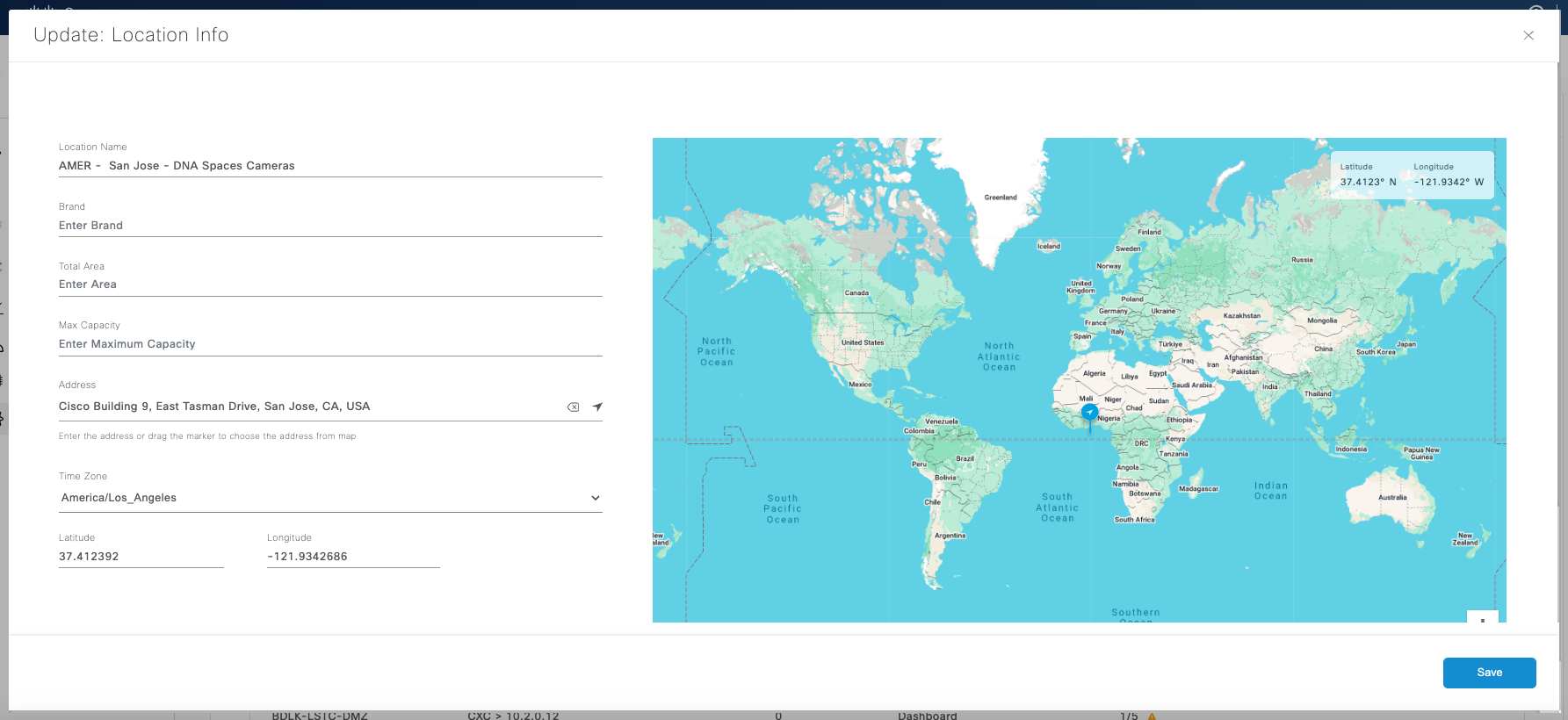
Task: Click Brazil on the world map
Action: tap(965, 458)
